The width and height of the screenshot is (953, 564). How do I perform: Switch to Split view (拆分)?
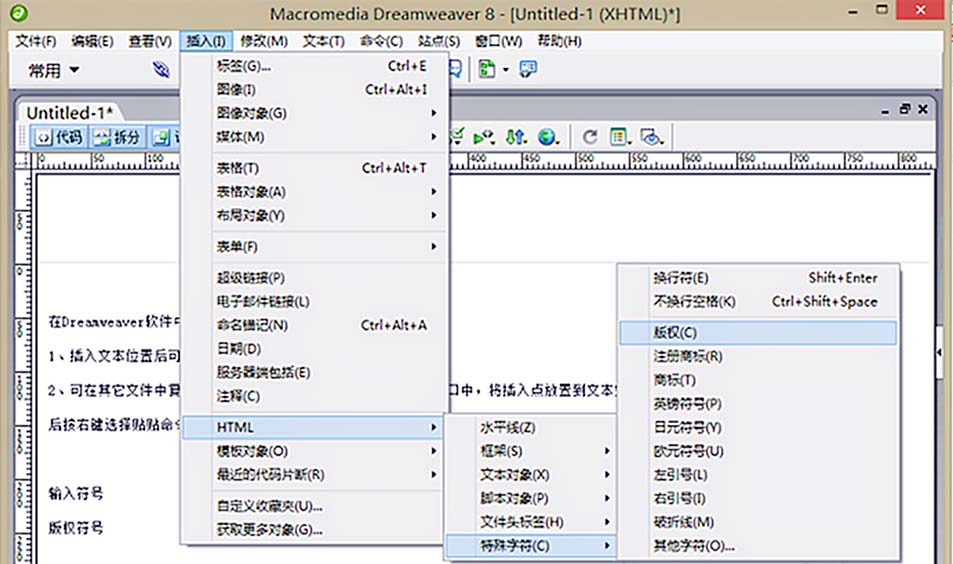(116, 137)
